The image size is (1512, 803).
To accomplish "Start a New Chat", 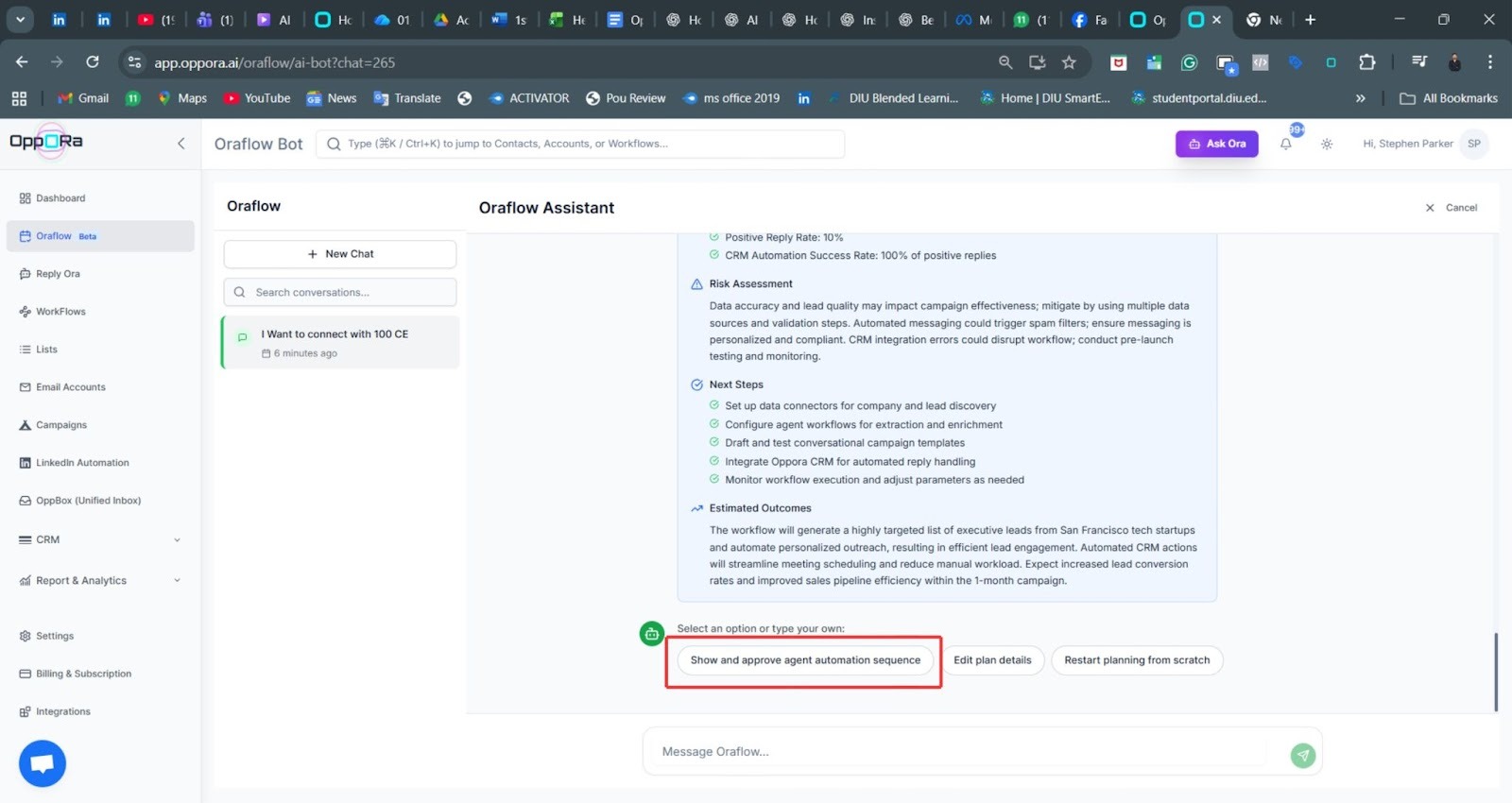I will coord(340,254).
